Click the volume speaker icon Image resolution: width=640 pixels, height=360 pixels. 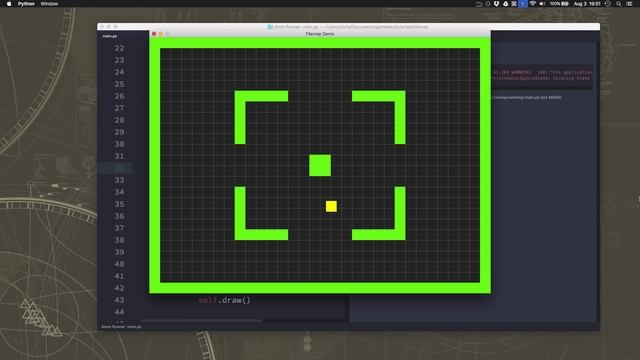click(x=542, y=4)
